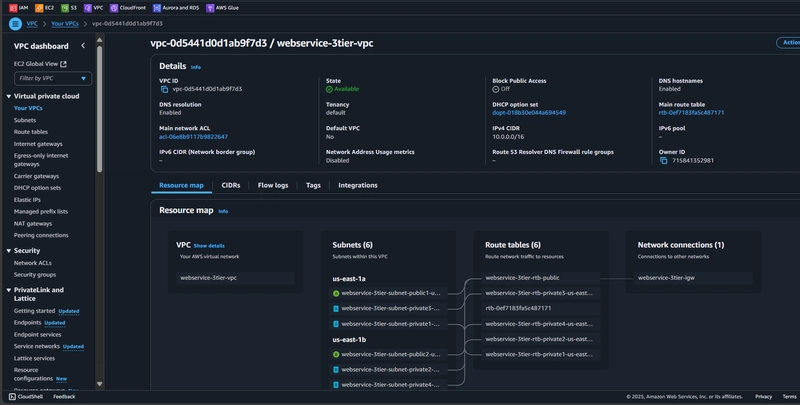This screenshot has height=405, width=800.
Task: Switch to the Flow logs tab
Action: pyautogui.click(x=273, y=185)
